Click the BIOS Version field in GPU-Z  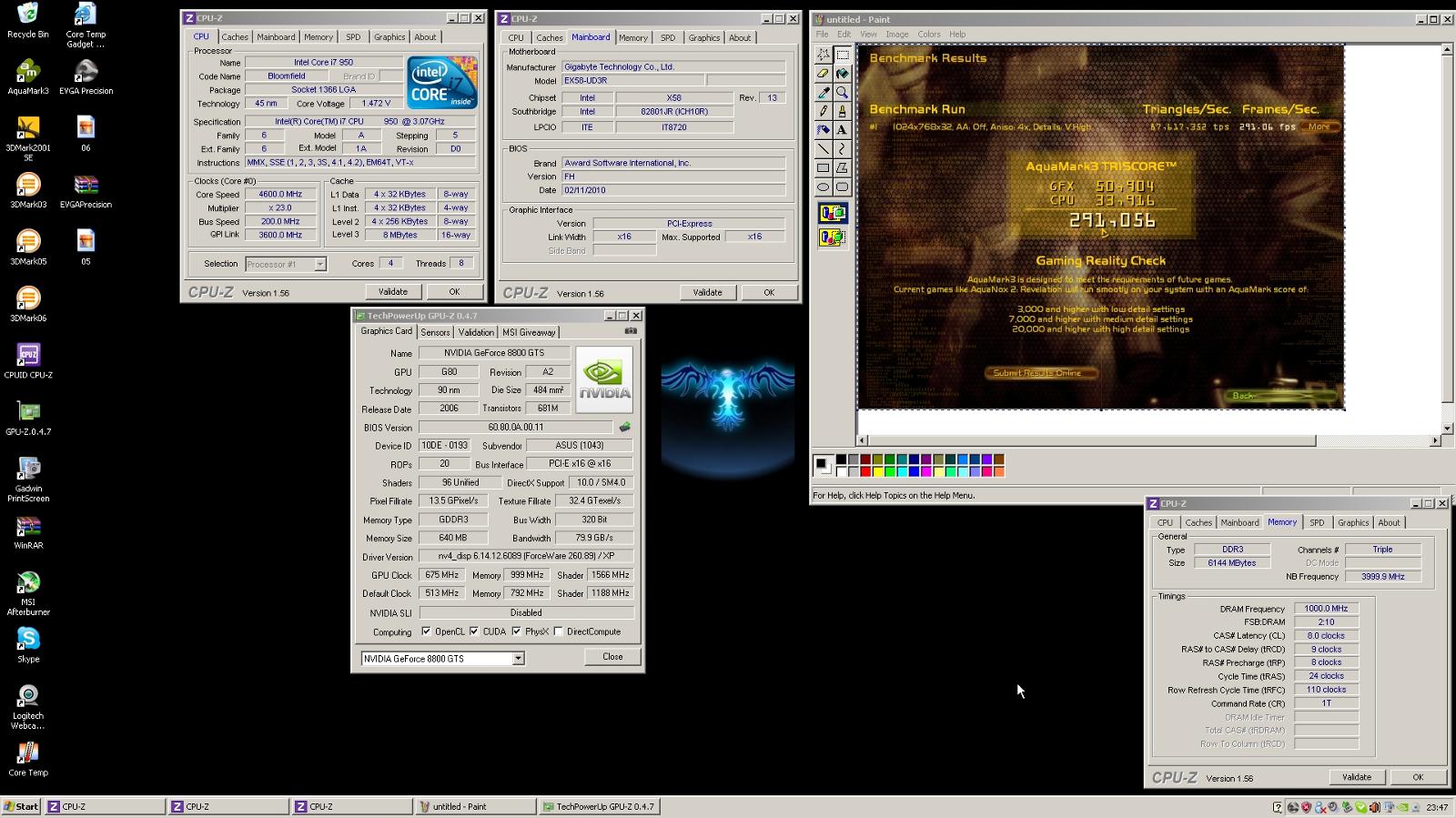click(515, 428)
